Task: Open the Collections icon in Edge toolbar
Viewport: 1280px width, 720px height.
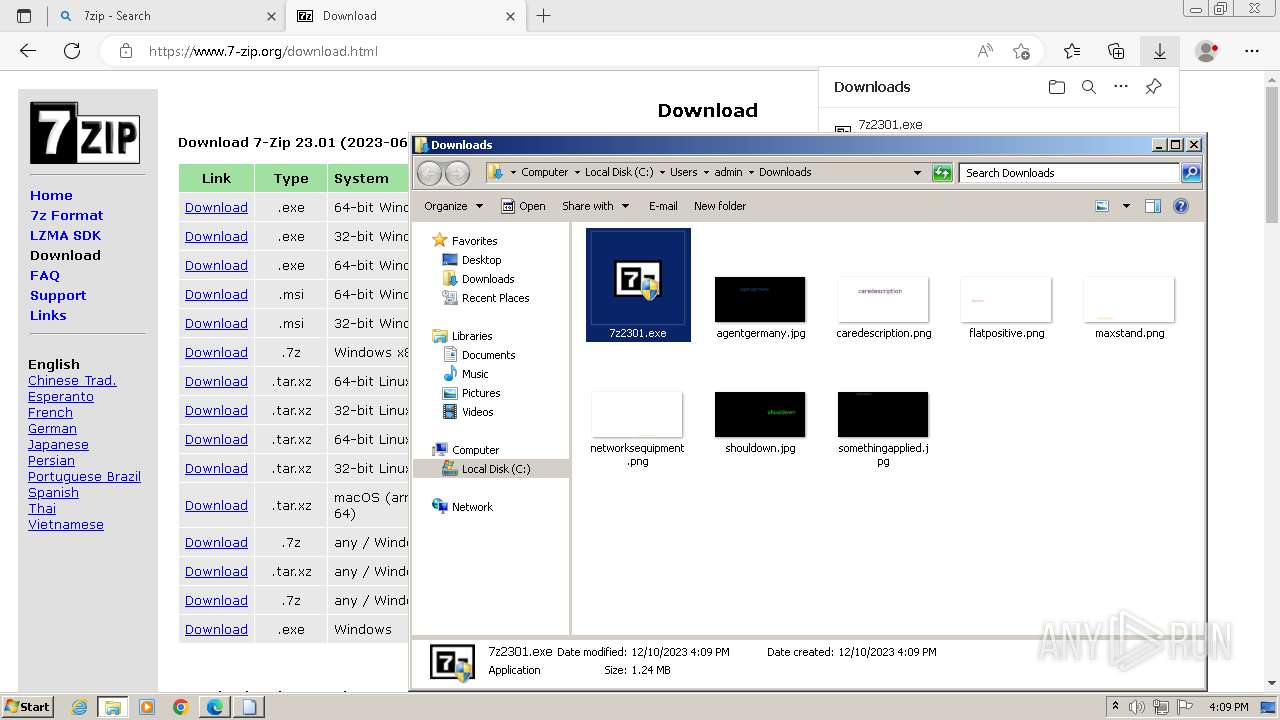Action: [x=1116, y=51]
